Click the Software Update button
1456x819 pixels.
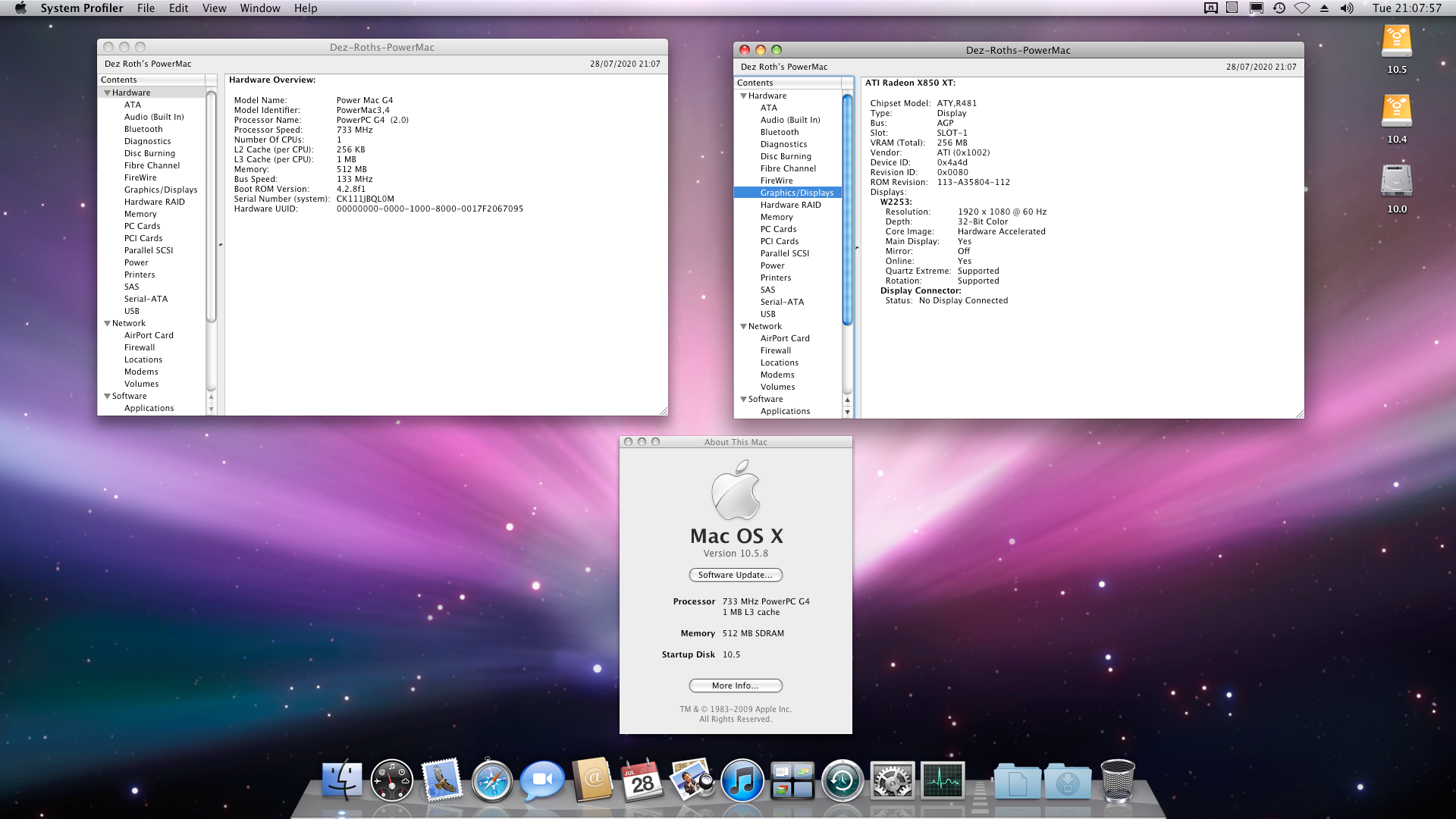pos(735,575)
